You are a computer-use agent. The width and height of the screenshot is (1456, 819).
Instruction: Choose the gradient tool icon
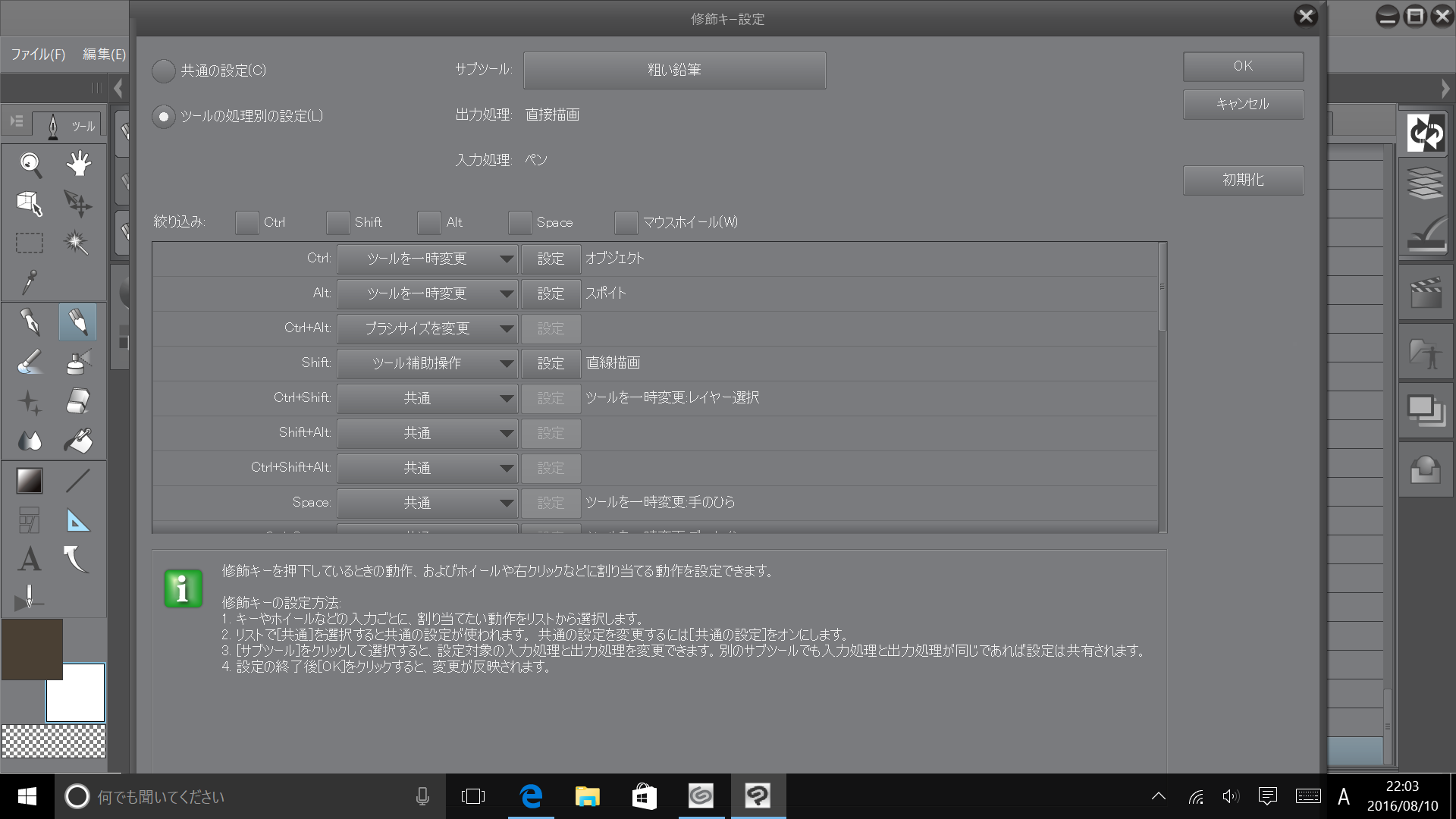coord(30,481)
